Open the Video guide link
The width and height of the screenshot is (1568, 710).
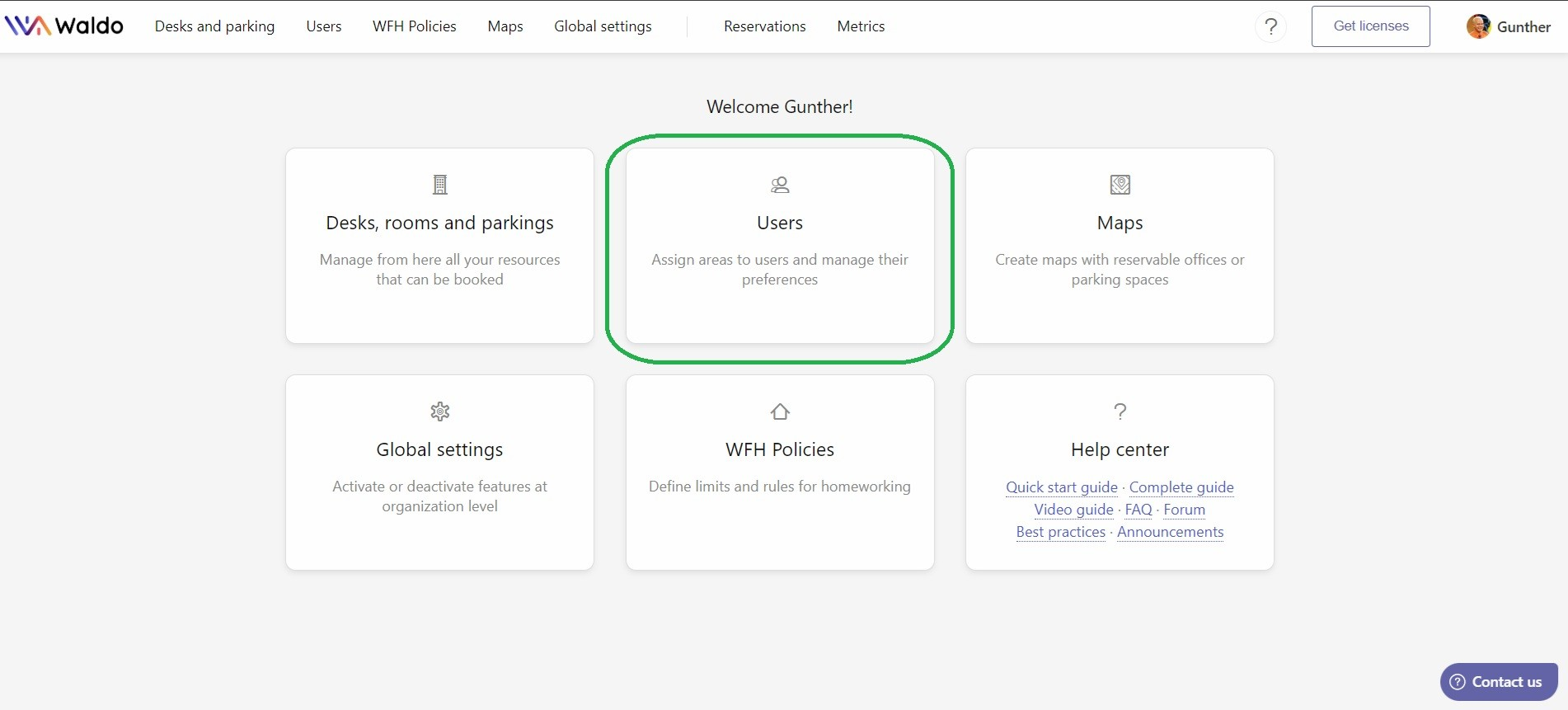tap(1073, 510)
